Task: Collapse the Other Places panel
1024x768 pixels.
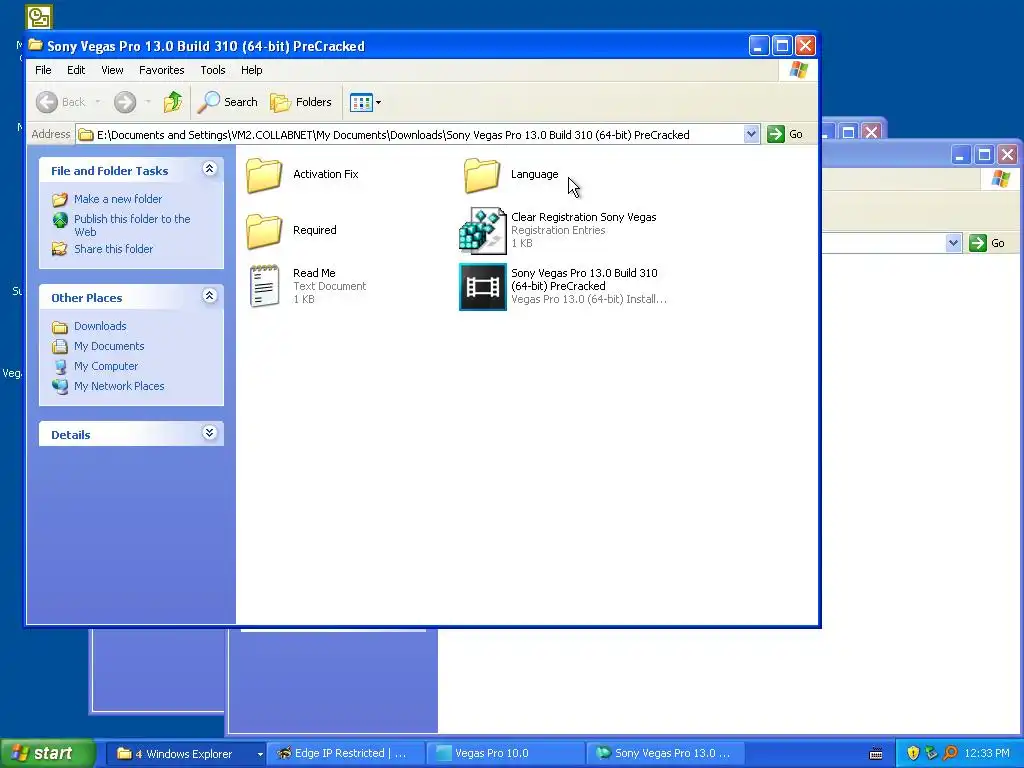Action: click(x=210, y=296)
